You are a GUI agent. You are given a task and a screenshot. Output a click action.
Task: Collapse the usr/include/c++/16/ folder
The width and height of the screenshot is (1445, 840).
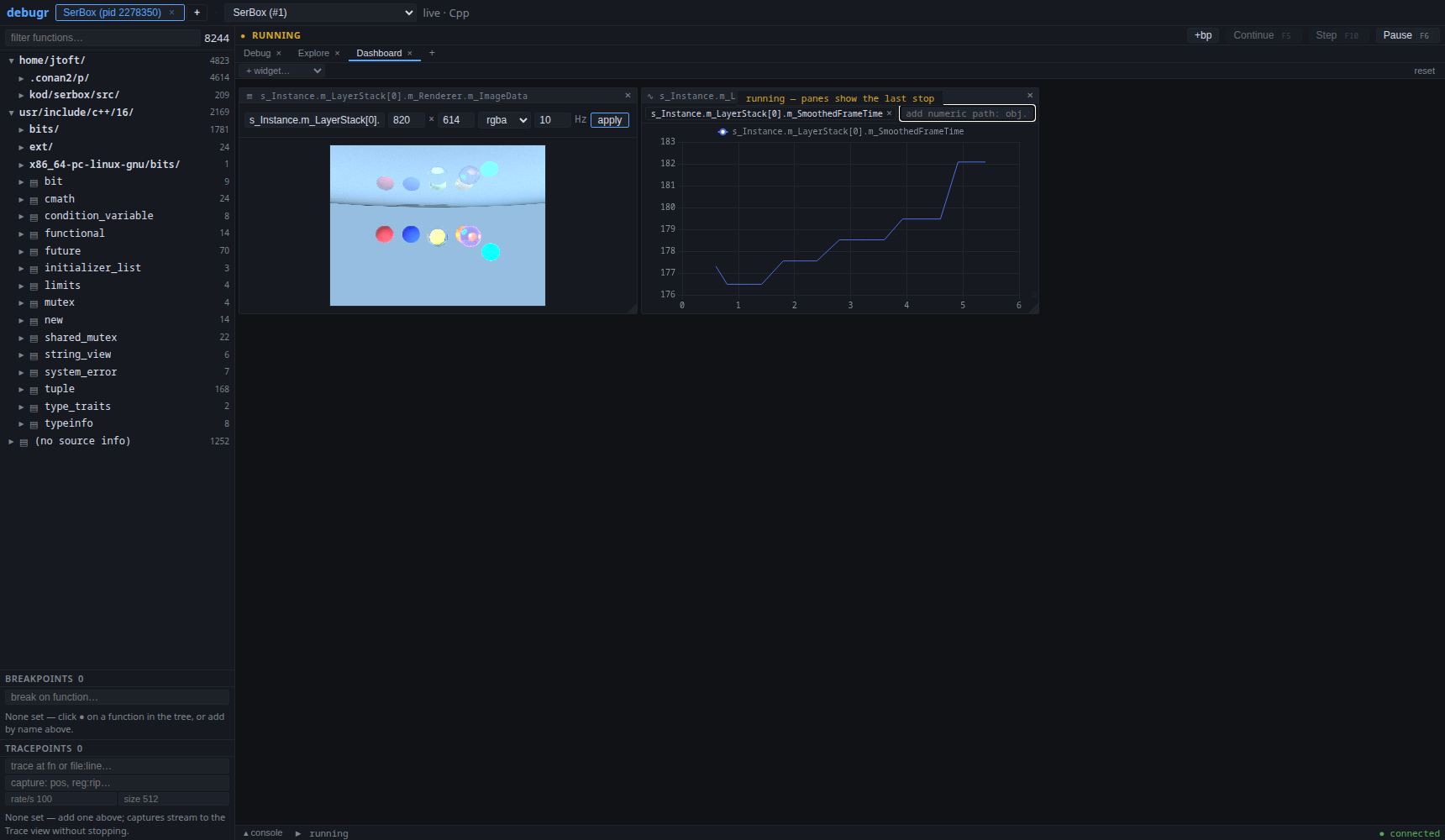click(11, 113)
